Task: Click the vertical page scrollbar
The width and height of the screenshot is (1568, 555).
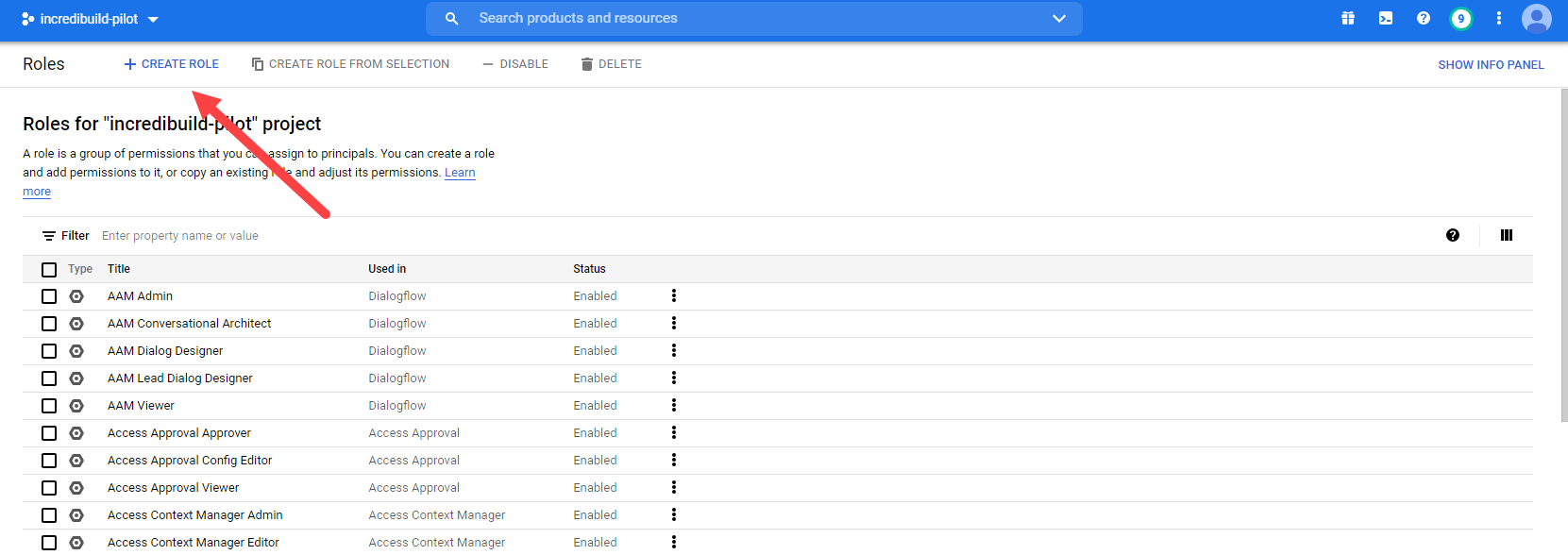Action: click(1563, 255)
